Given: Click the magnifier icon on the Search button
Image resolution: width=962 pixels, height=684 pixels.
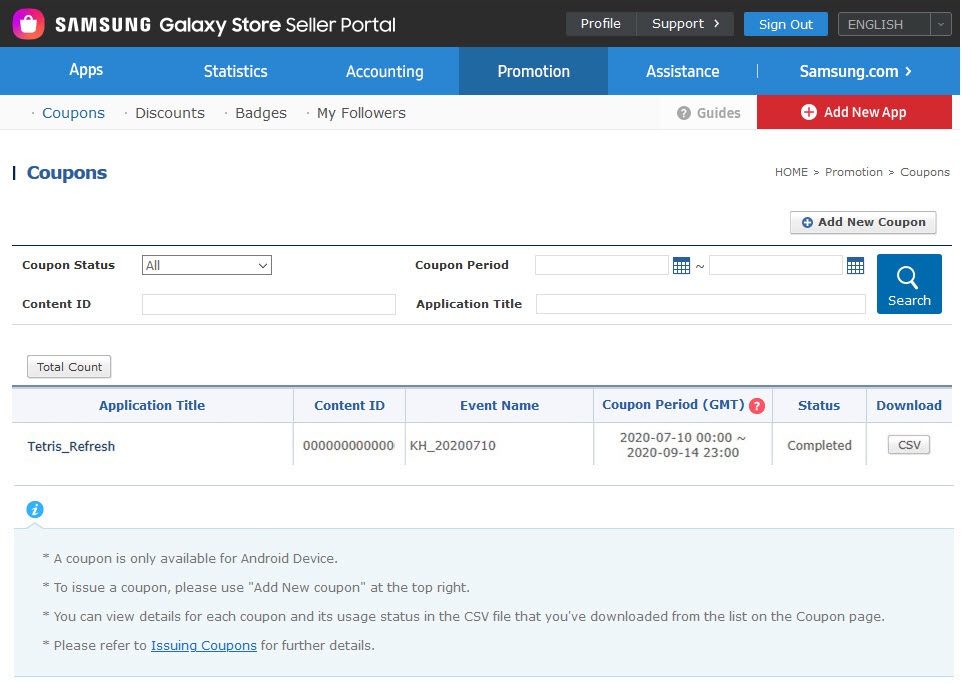Looking at the screenshot, I should click(x=908, y=276).
